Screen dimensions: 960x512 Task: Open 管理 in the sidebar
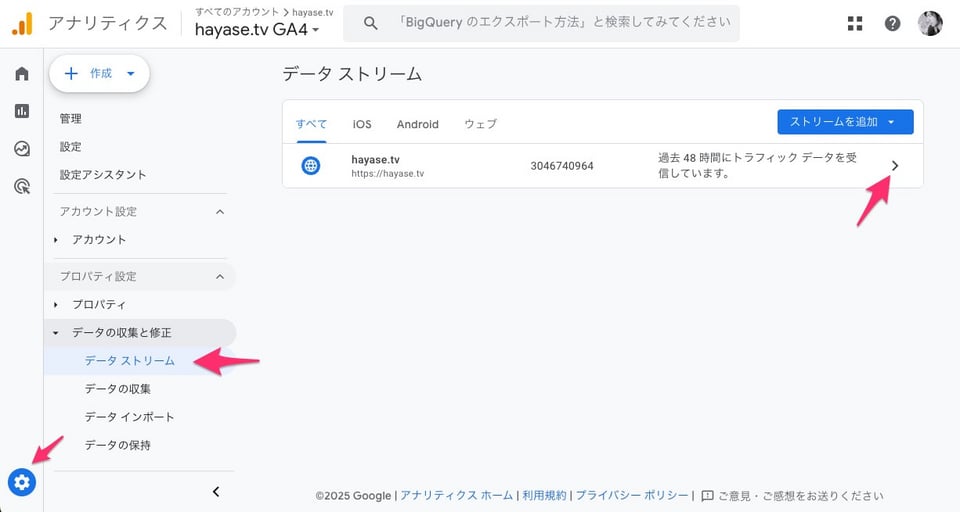tap(70, 119)
